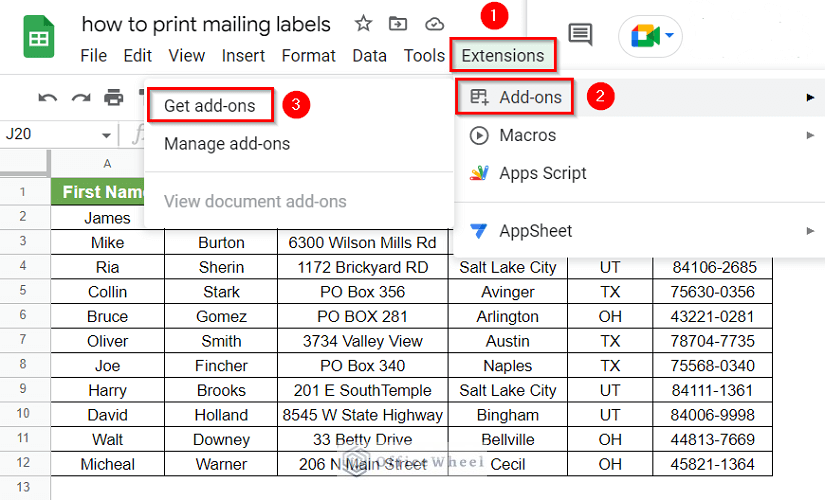Screen dimensions: 825x500
Task: Click the Google Sheets home logo
Action: 39,39
